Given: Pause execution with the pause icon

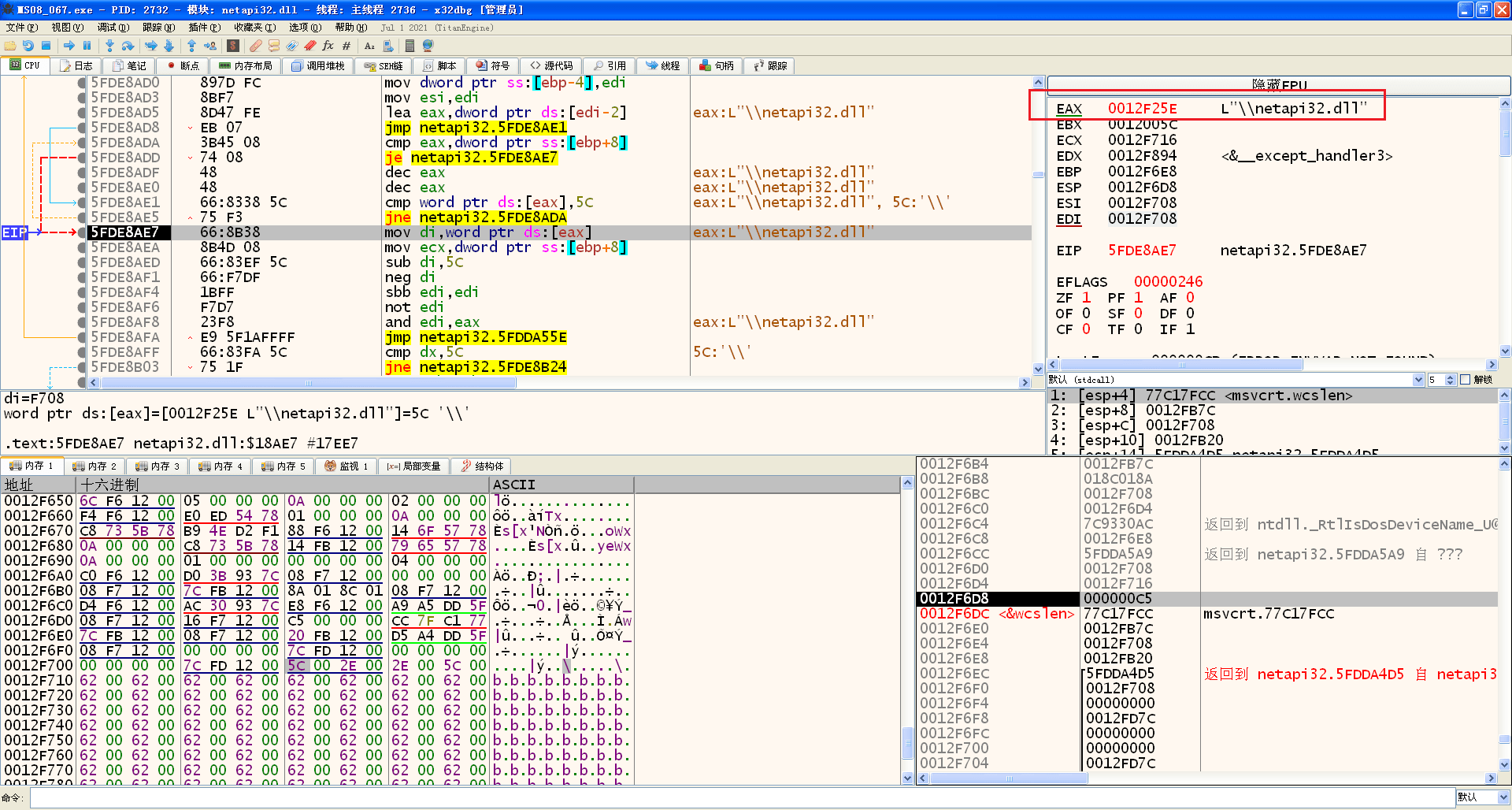Looking at the screenshot, I should coord(87,46).
